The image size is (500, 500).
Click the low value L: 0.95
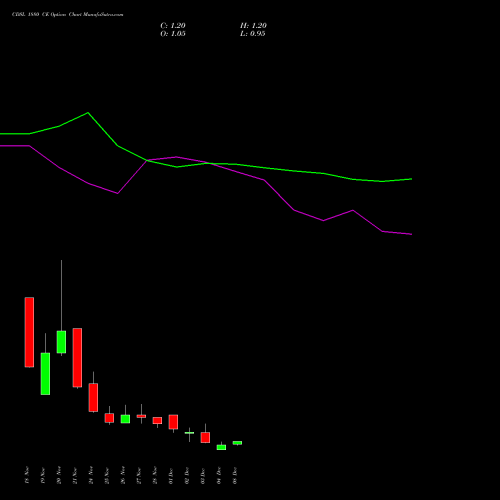point(253,34)
